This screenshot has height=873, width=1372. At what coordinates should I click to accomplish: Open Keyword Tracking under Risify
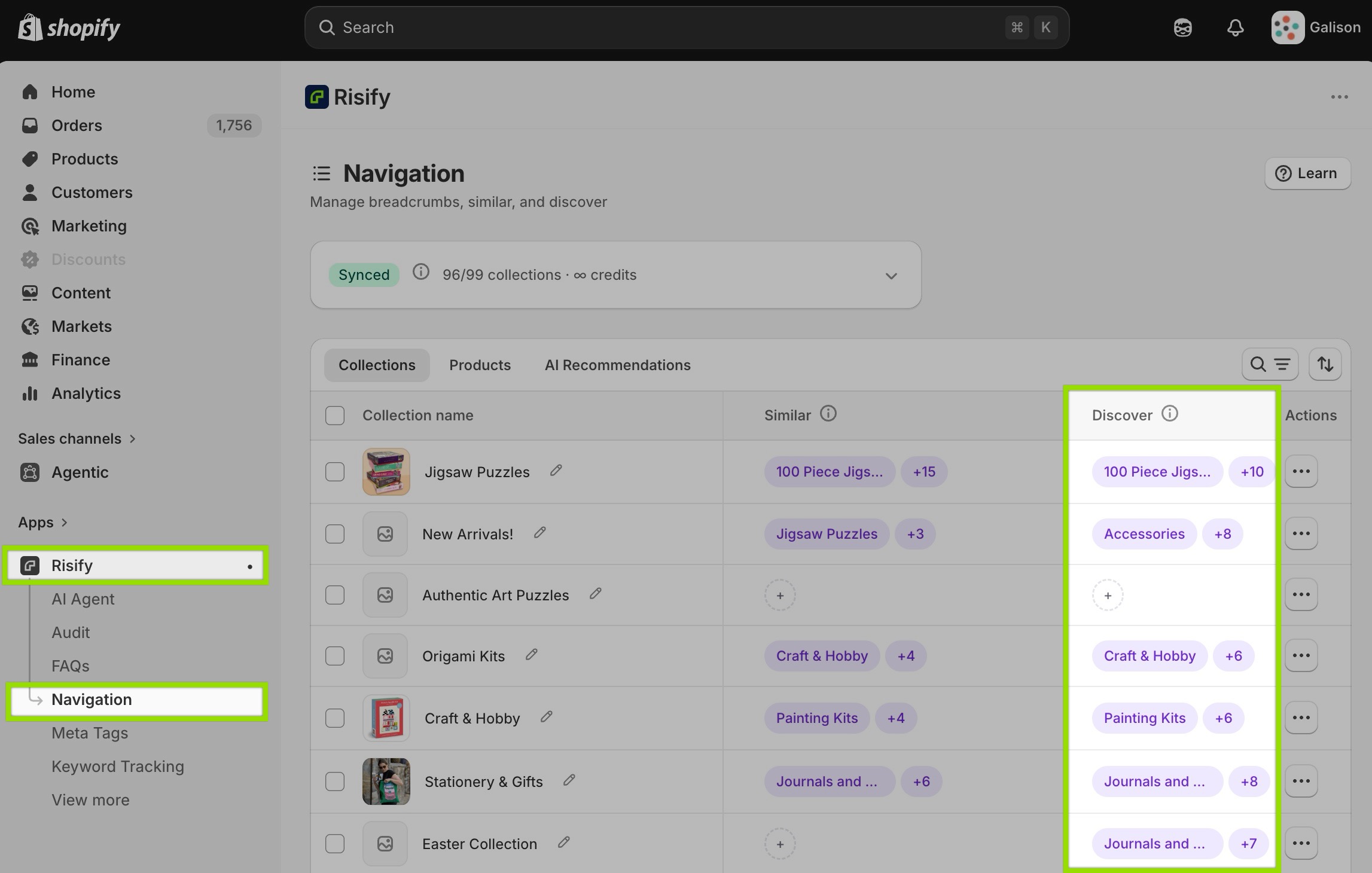[118, 767]
